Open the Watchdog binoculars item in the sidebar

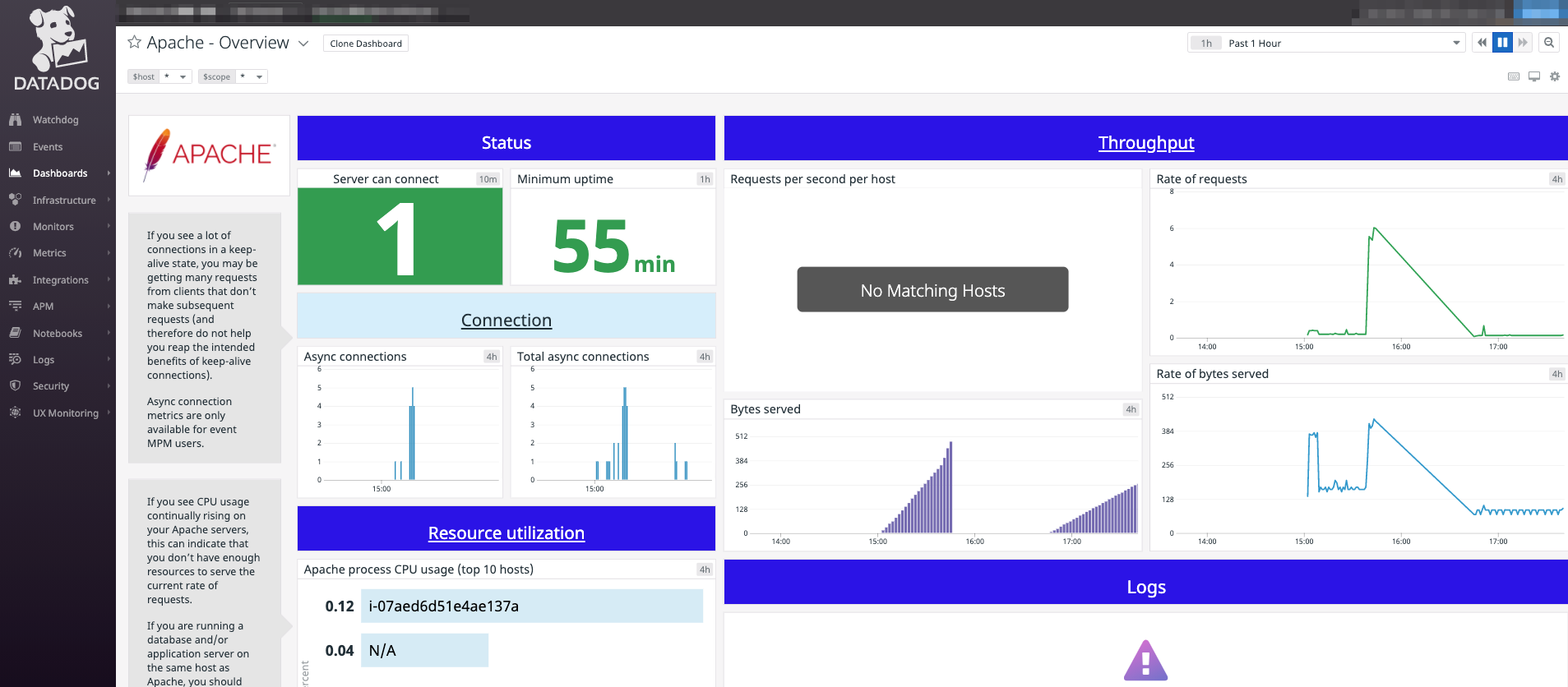click(55, 120)
